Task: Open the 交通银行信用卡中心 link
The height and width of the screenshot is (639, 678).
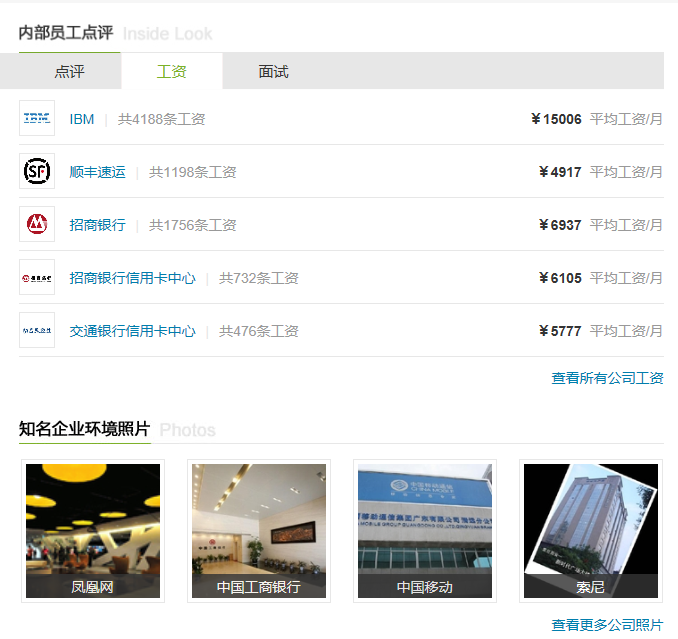Action: (132, 331)
